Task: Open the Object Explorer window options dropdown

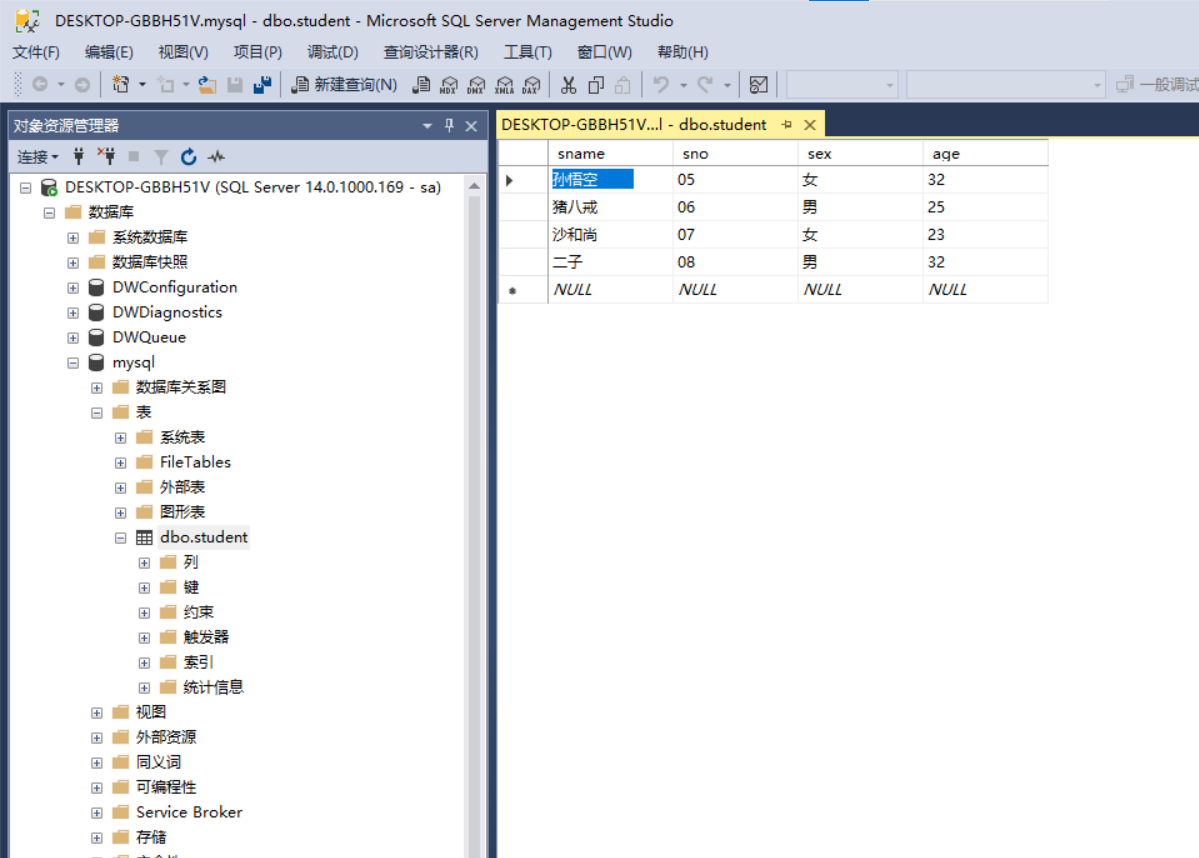Action: (x=427, y=126)
